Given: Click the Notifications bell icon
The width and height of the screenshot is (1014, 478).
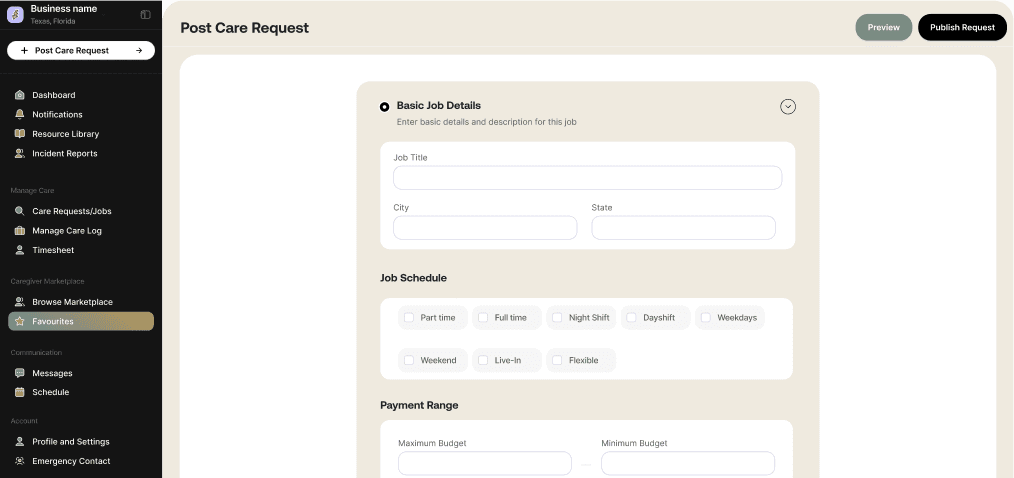Looking at the screenshot, I should pyautogui.click(x=20, y=114).
